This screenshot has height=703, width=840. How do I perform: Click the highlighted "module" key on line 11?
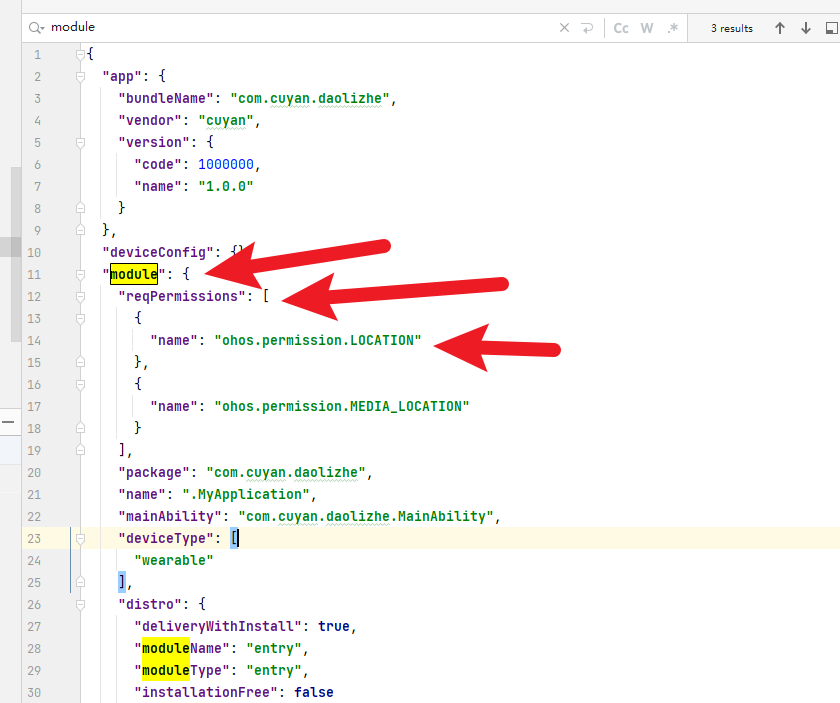click(x=134, y=274)
